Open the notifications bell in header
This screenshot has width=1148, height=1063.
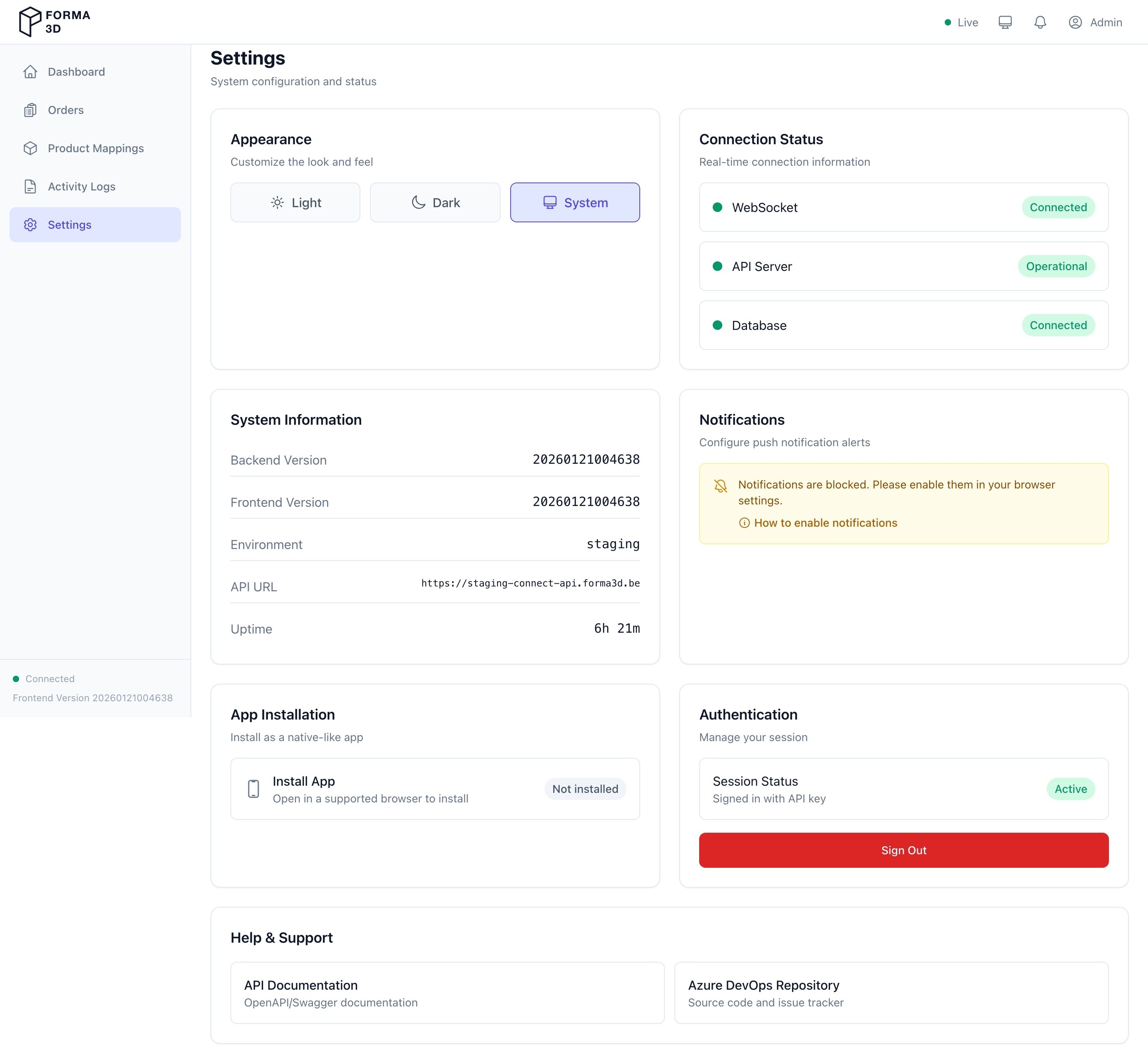point(1040,22)
